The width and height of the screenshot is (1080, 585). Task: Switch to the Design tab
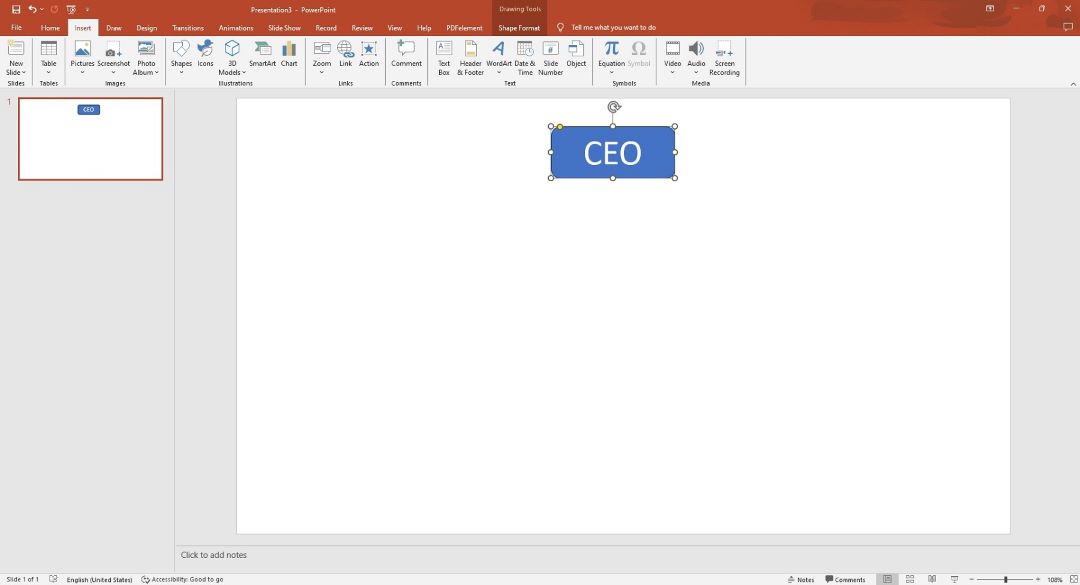coord(146,28)
